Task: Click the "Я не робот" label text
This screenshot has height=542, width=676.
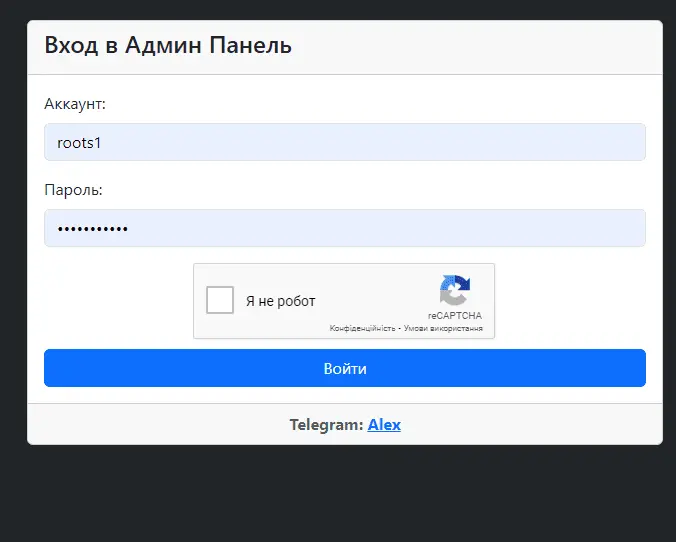Action: point(280,301)
